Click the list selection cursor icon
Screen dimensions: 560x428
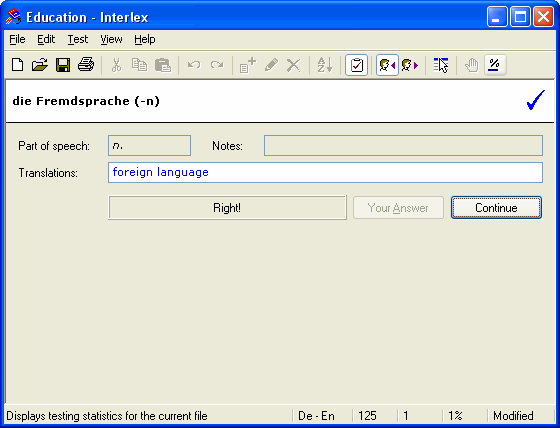[441, 65]
